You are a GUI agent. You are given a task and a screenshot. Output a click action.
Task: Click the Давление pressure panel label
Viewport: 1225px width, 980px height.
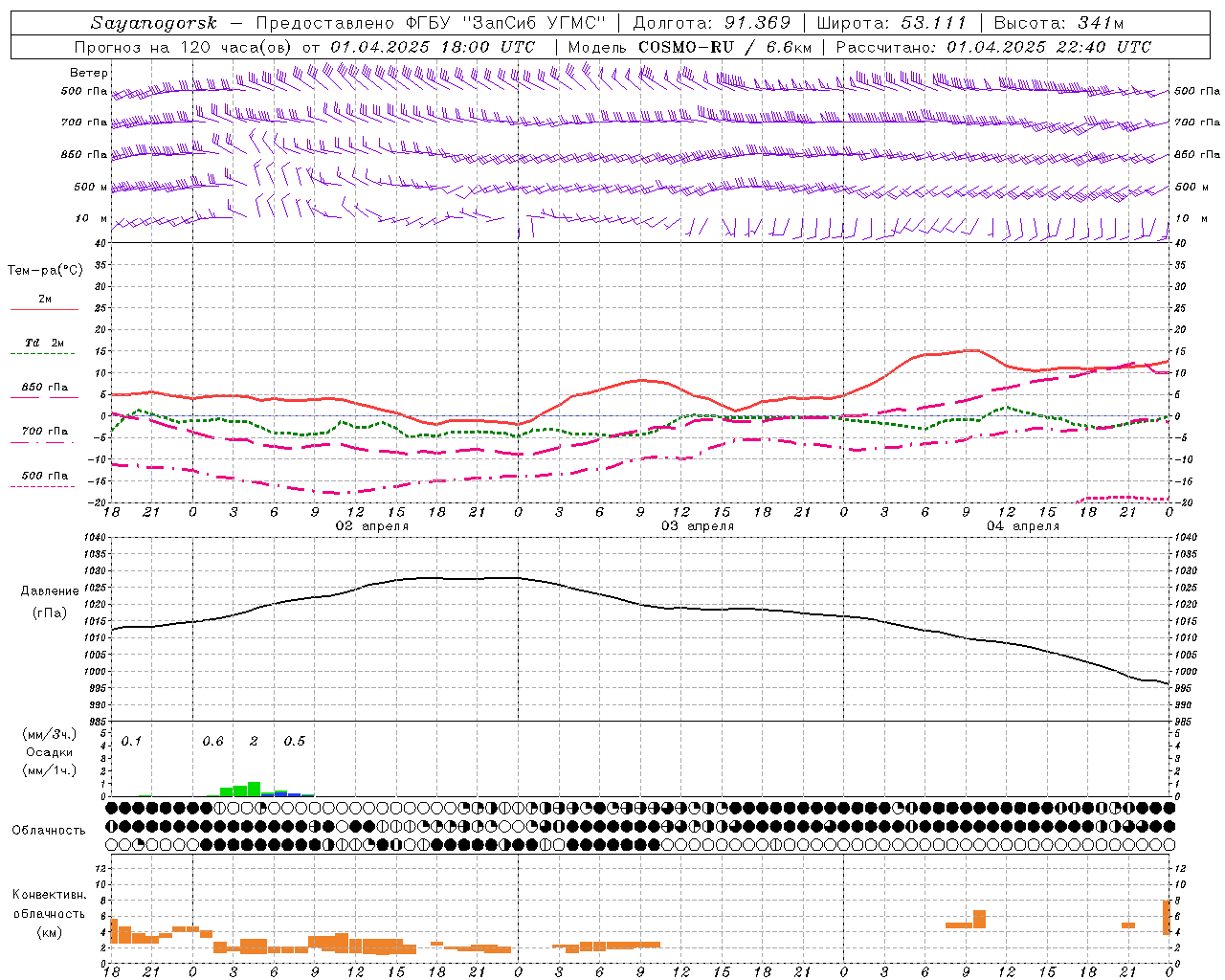(50, 591)
